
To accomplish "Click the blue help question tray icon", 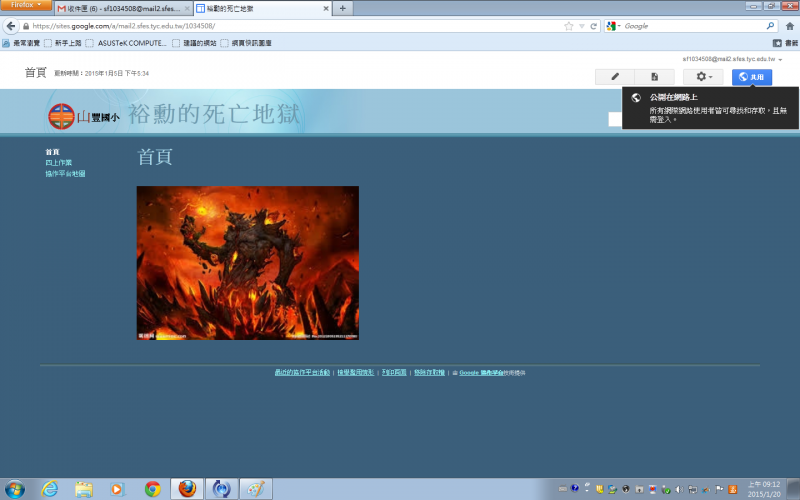I will [x=575, y=488].
